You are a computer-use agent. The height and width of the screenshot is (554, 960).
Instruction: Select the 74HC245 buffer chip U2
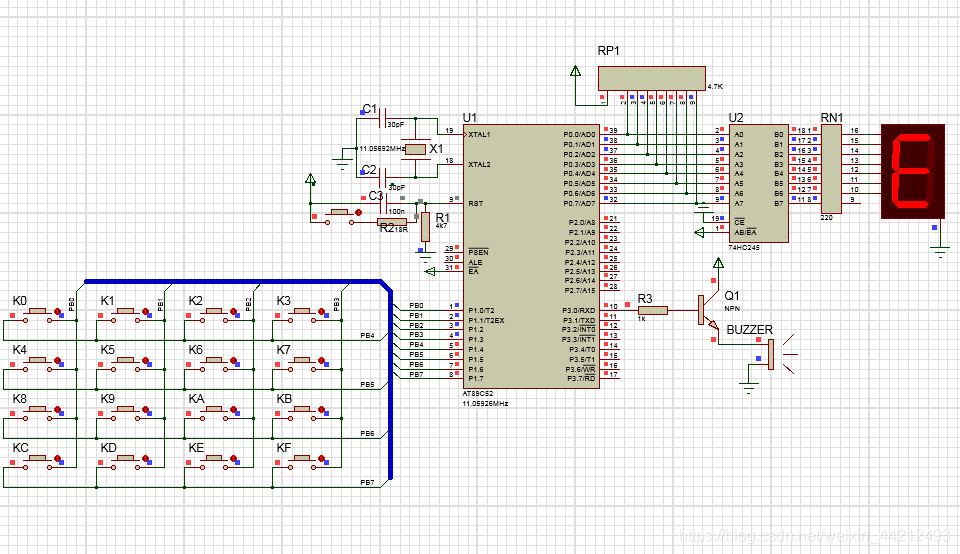758,182
